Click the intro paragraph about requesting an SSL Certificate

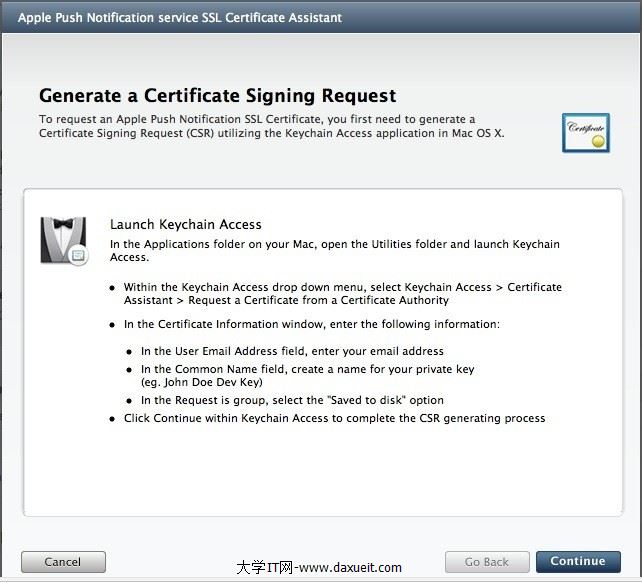click(272, 126)
